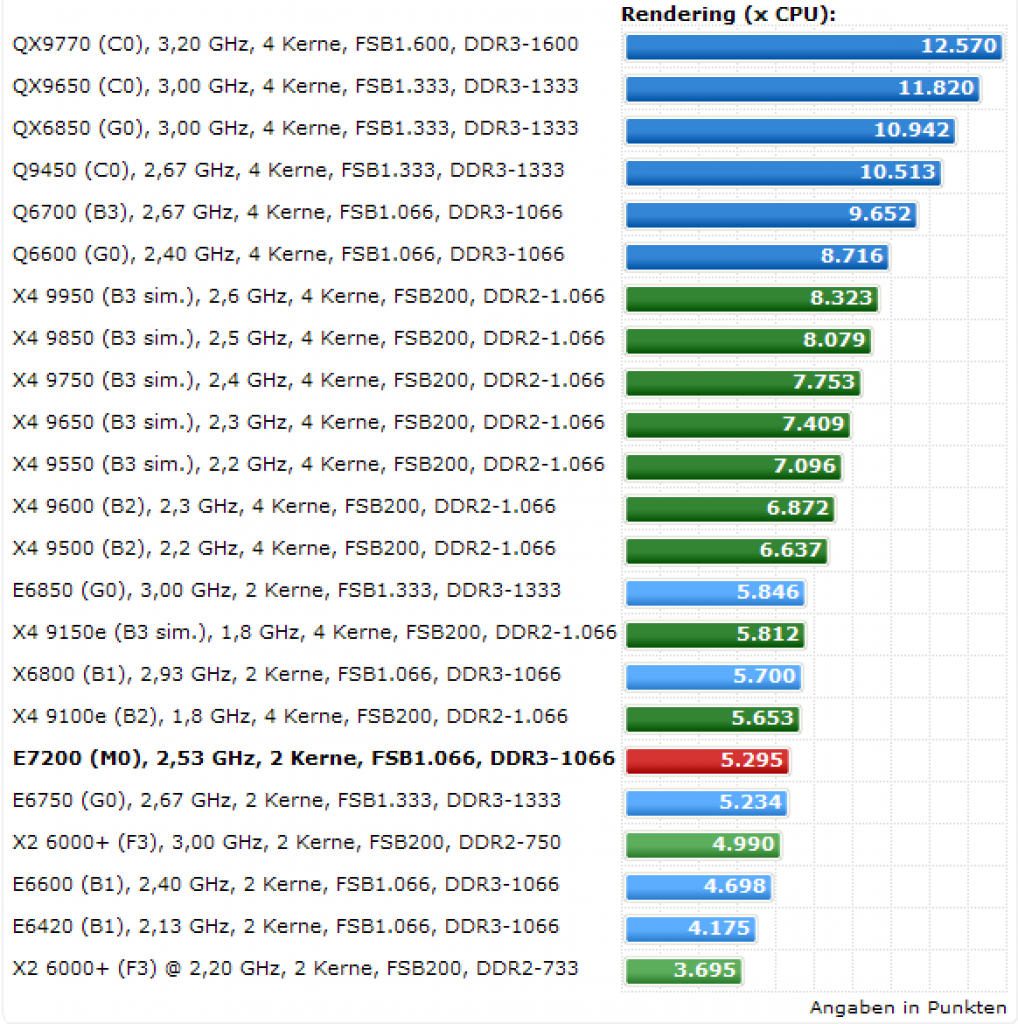Click the 10.513 bar
Image resolution: width=1018 pixels, height=1024 pixels.
[x=784, y=173]
